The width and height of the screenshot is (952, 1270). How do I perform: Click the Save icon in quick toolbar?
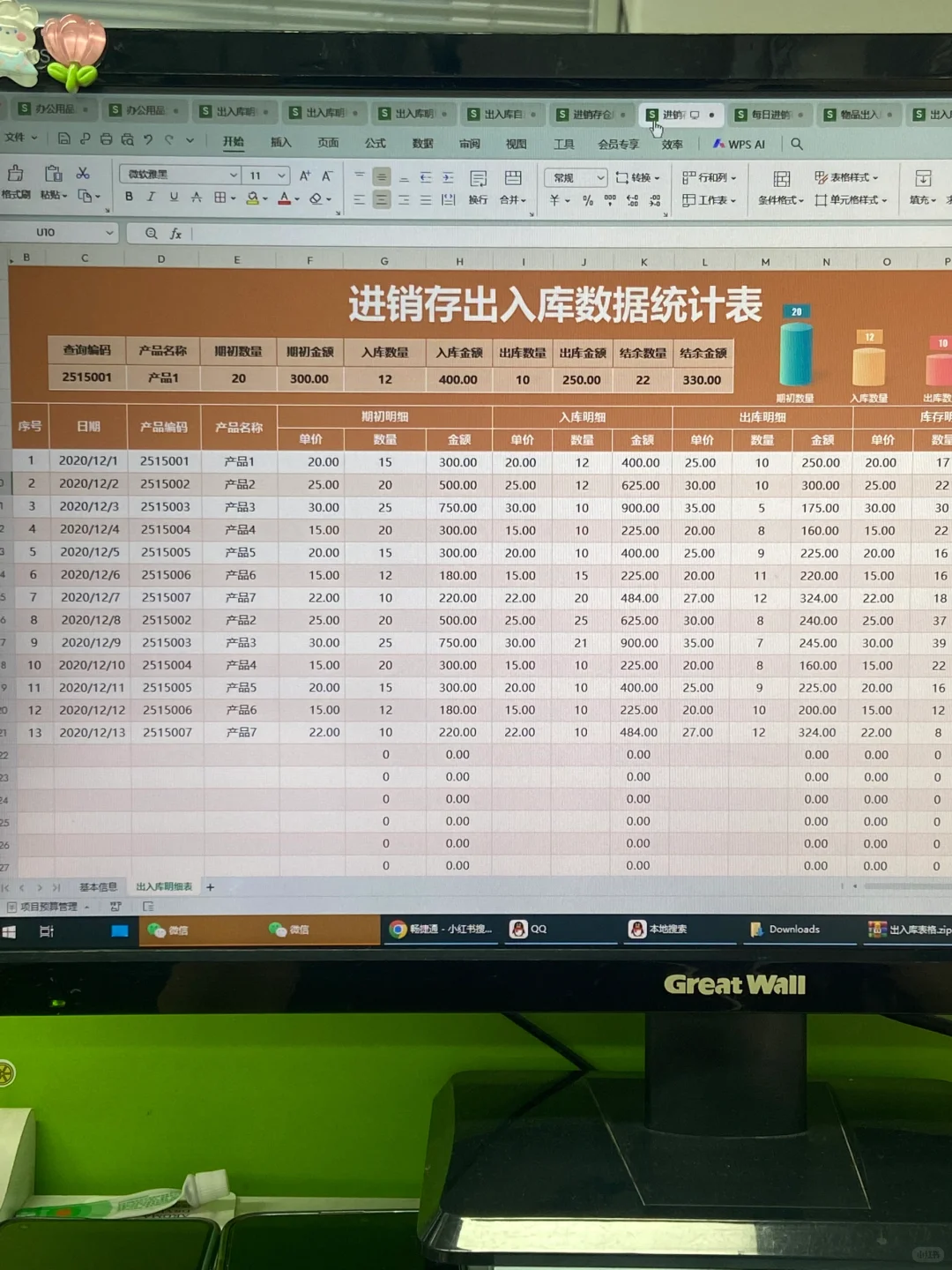[63, 138]
